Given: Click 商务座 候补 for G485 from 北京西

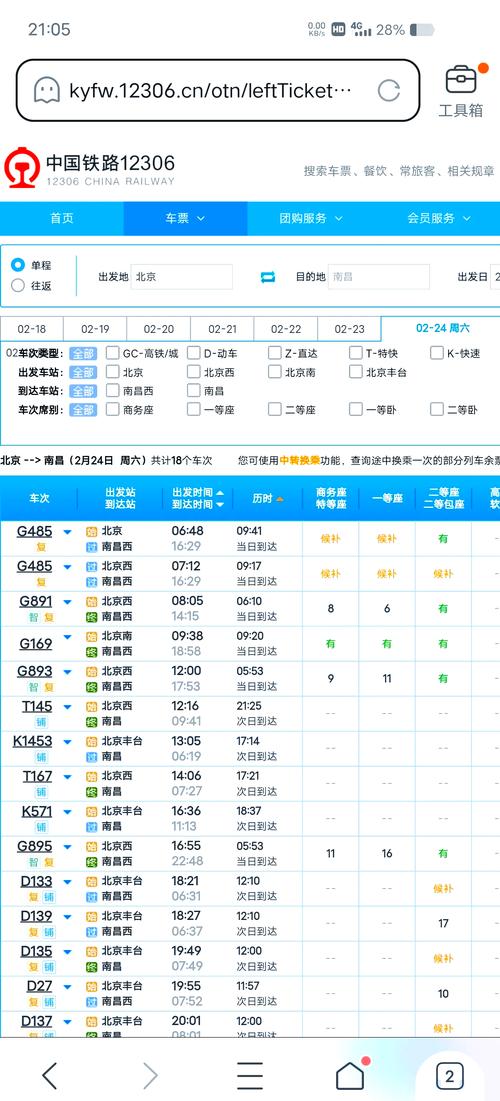Looking at the screenshot, I should pos(330,574).
